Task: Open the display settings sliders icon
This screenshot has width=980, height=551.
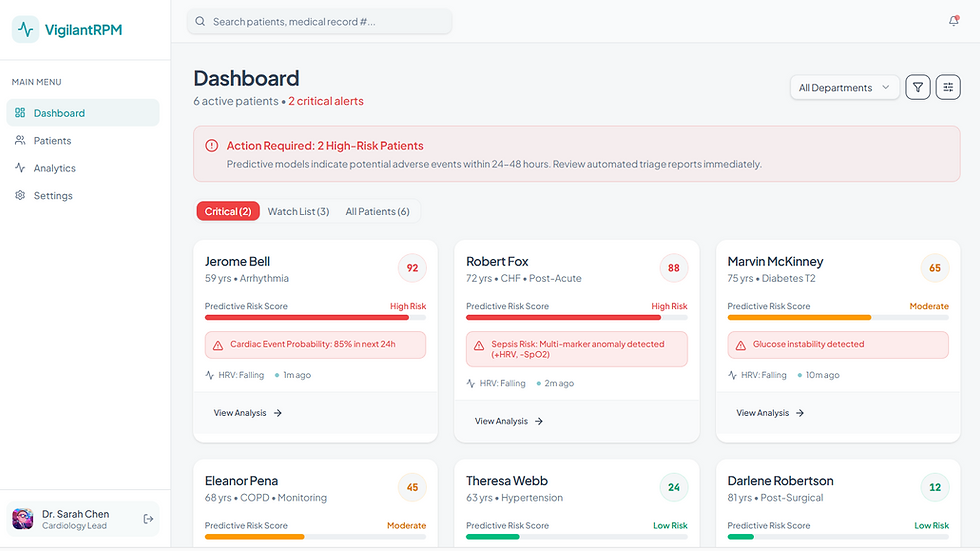Action: [x=948, y=87]
